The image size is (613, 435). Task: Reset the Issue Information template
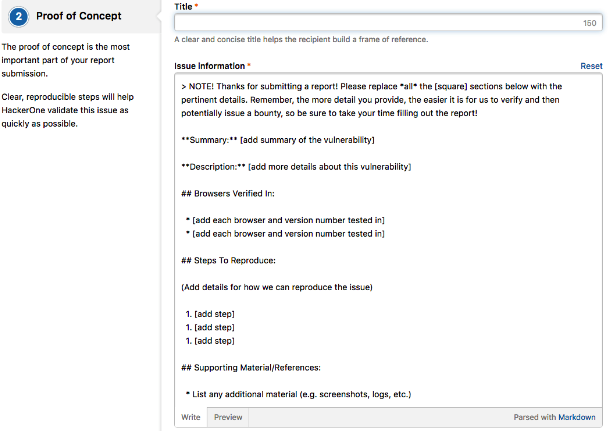pyautogui.click(x=591, y=65)
